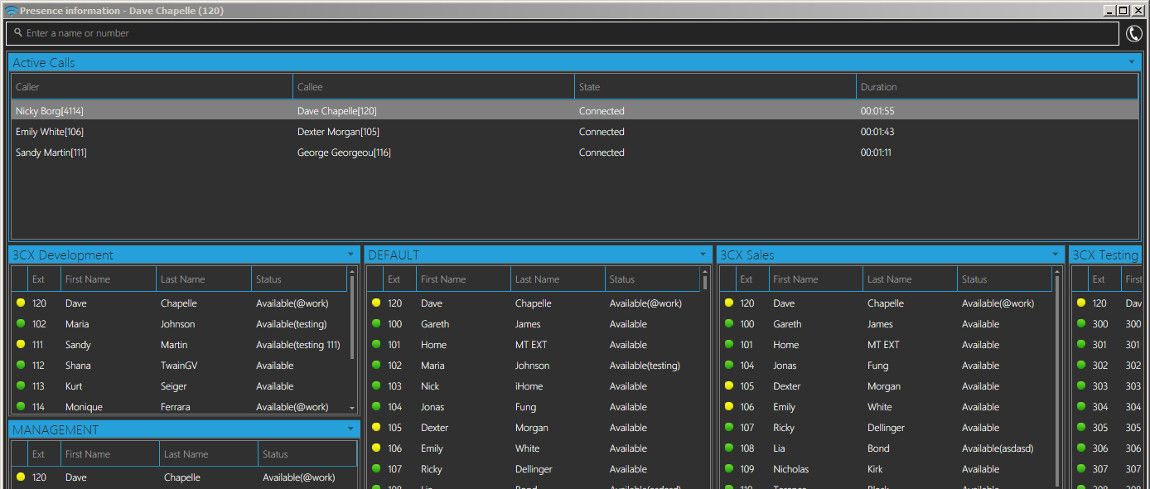Image resolution: width=1150 pixels, height=489 pixels.
Task: Open the 3CX Development panel dropdown arrow
Action: click(x=351, y=254)
